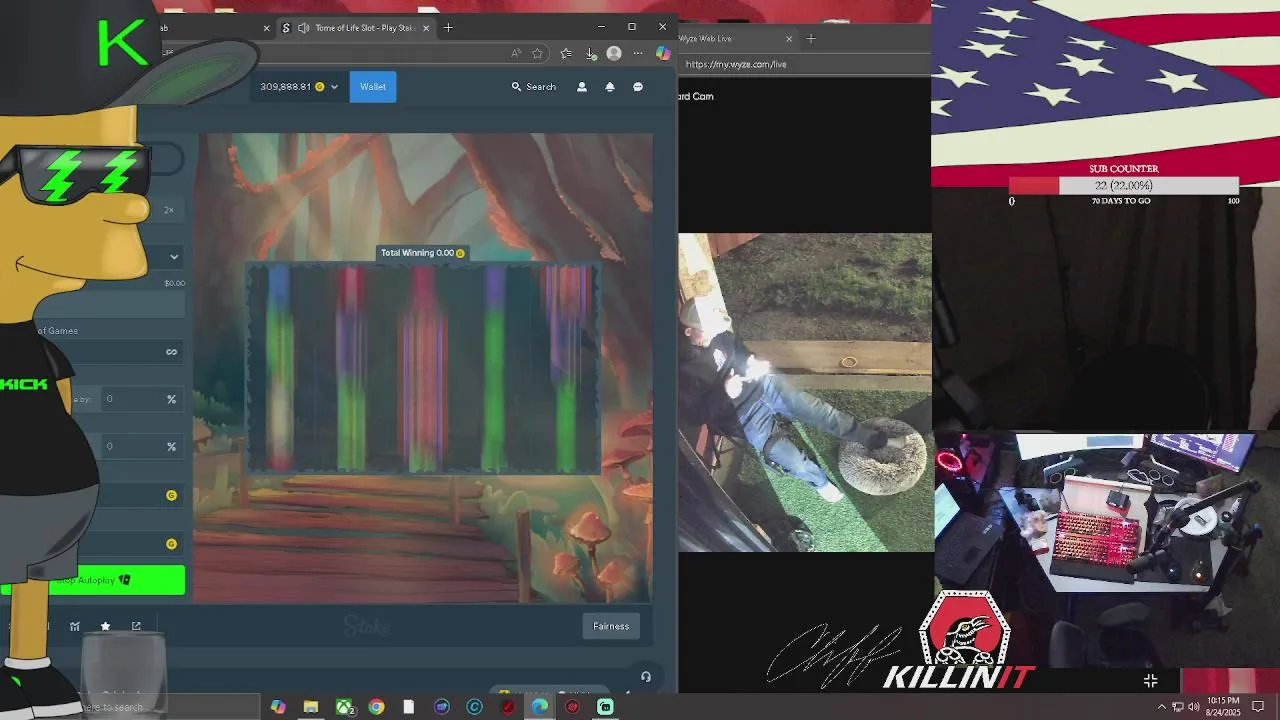
Task: Open the browser profile avatar
Action: [x=614, y=53]
